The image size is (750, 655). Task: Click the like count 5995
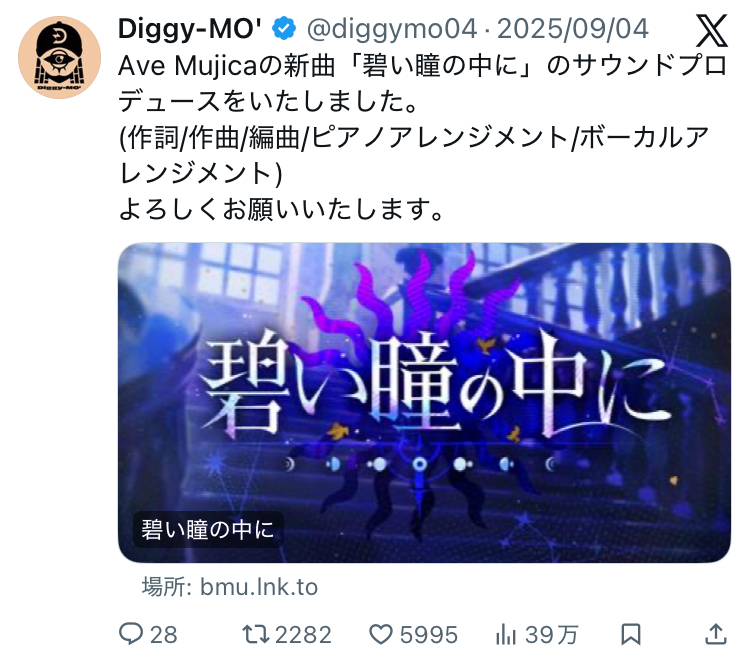tap(429, 635)
